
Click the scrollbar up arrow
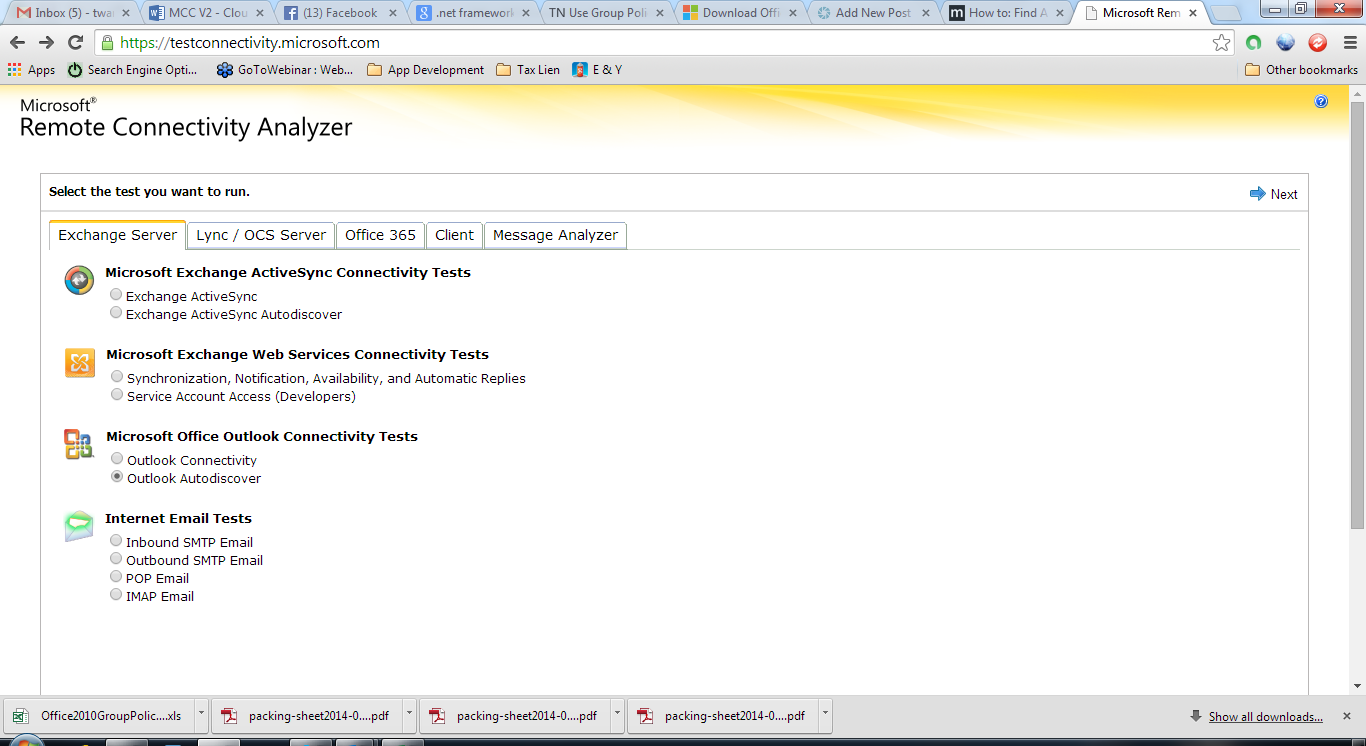[1357, 93]
